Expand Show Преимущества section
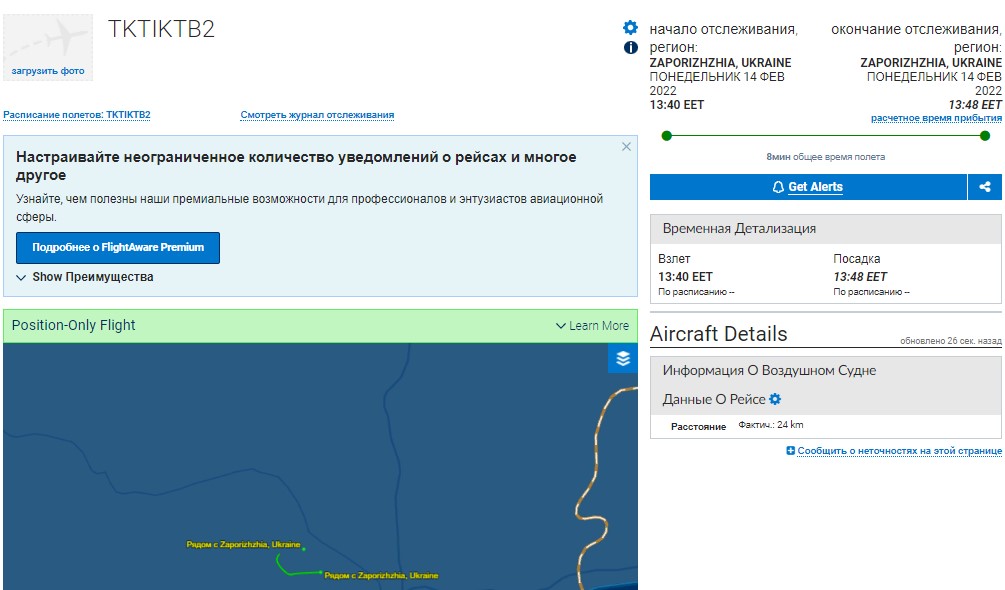The height and width of the screenshot is (590, 1005). pyautogui.click(x=85, y=277)
